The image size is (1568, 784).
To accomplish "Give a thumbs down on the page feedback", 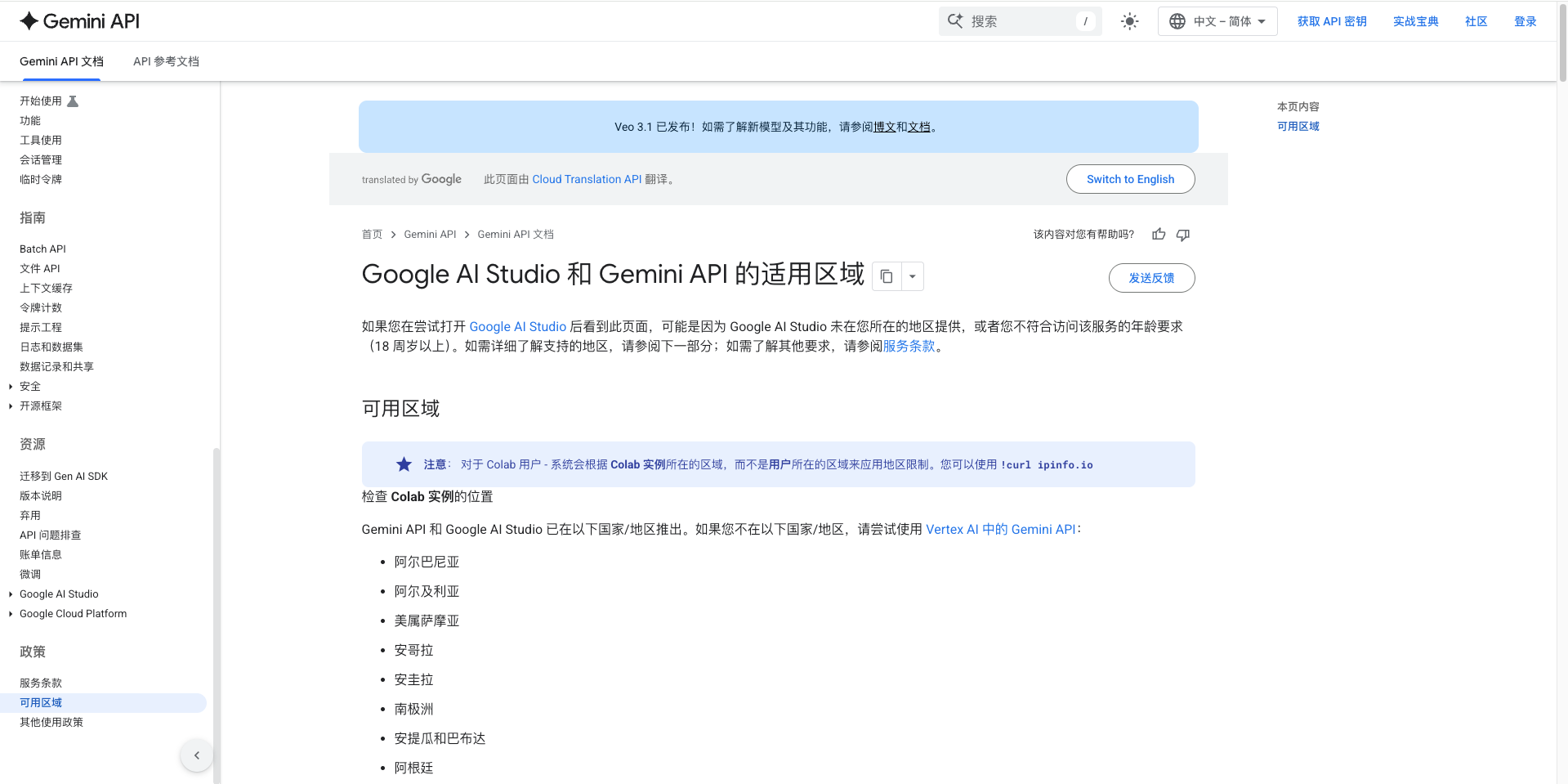I will pyautogui.click(x=1182, y=235).
